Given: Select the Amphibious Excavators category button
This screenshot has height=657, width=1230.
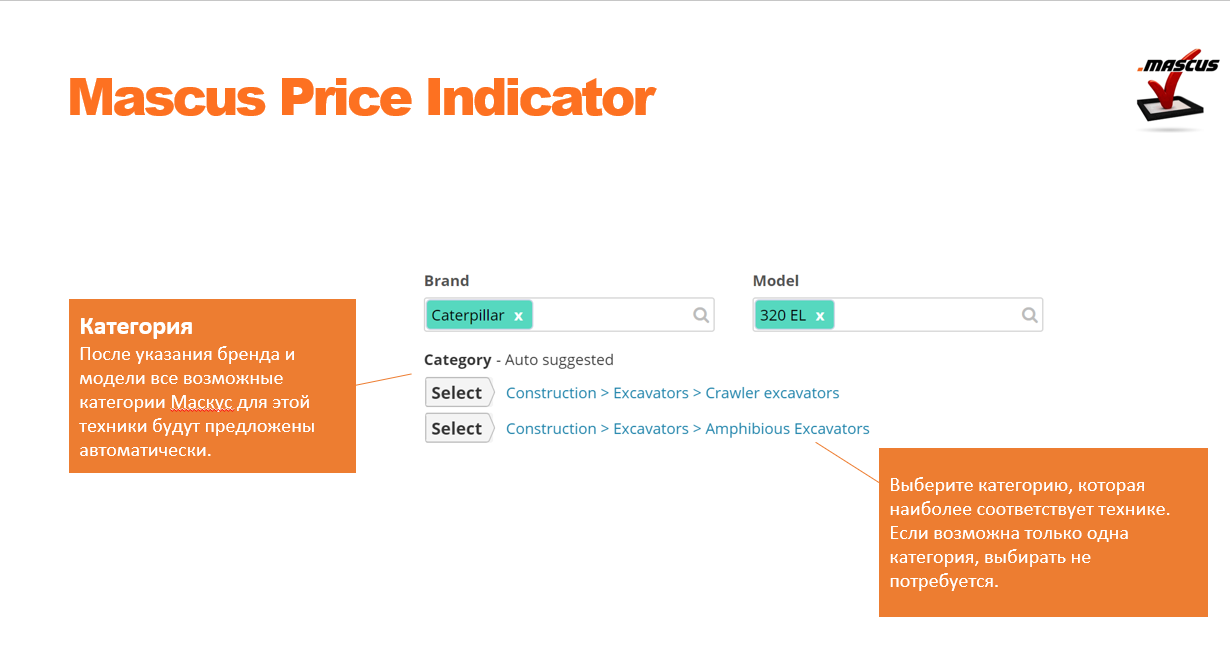Looking at the screenshot, I should point(459,429).
